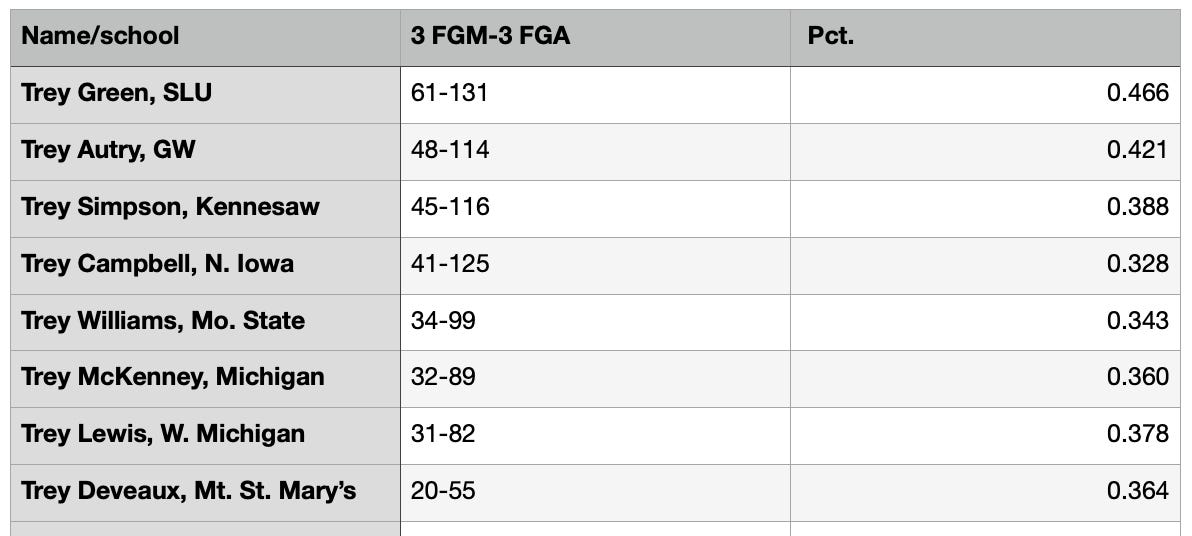Select the Trey Campbell, N. Iowa cell
The width and height of the screenshot is (1192, 536).
(x=205, y=266)
